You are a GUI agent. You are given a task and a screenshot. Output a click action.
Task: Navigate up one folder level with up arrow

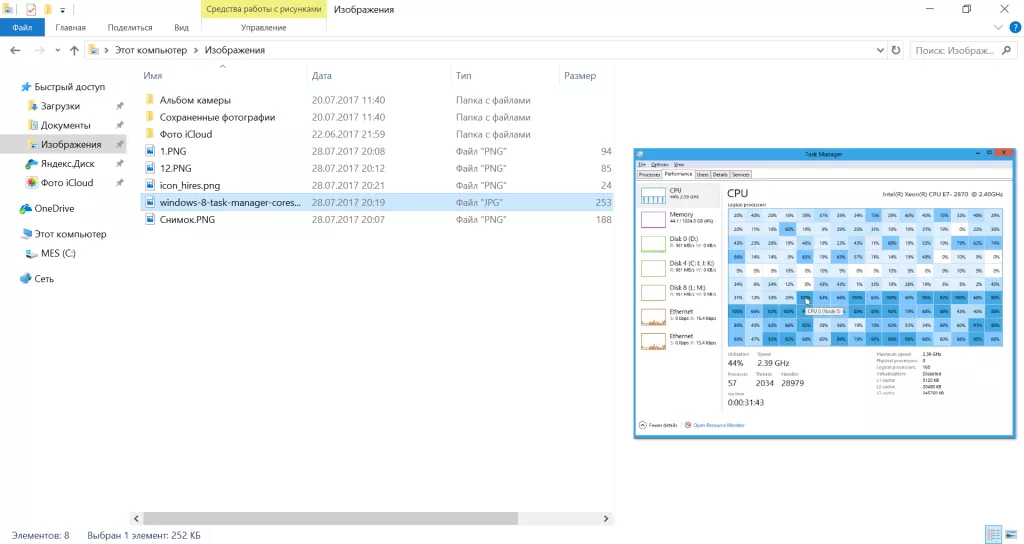(73, 49)
